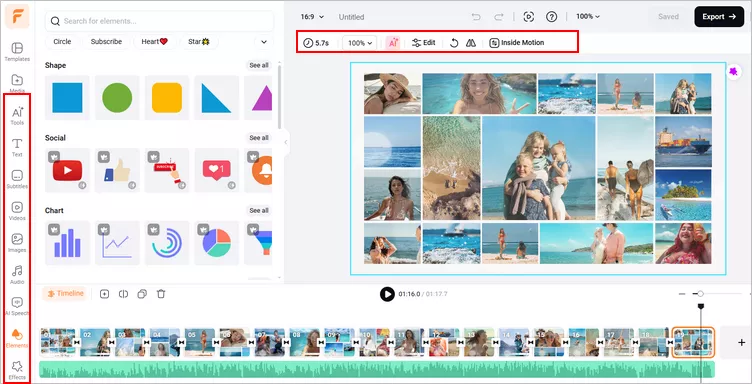This screenshot has height=384, width=752.
Task: Open the Templates panel in sidebar
Action: (17, 52)
